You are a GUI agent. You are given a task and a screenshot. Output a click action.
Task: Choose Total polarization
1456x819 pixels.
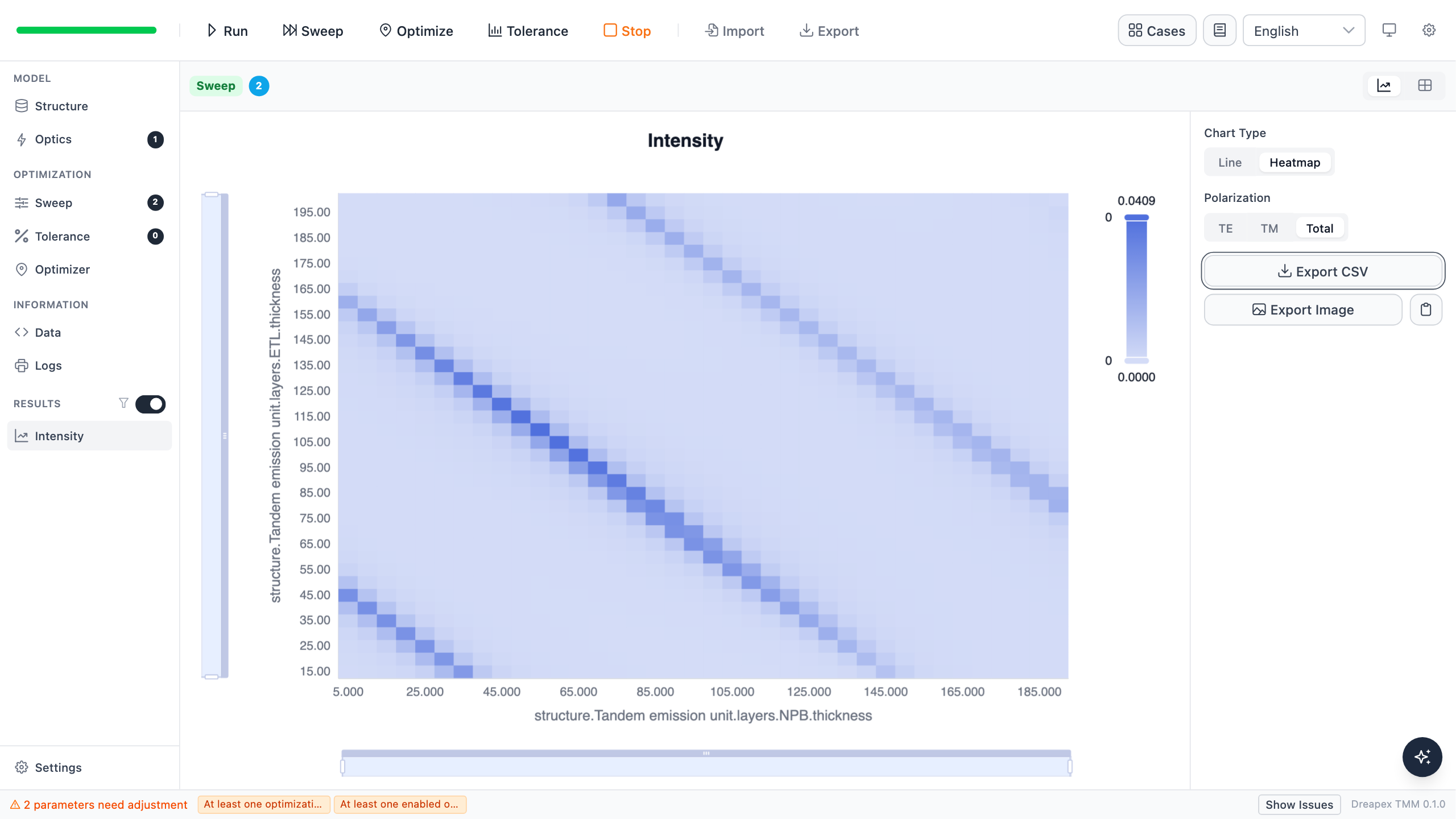1319,229
